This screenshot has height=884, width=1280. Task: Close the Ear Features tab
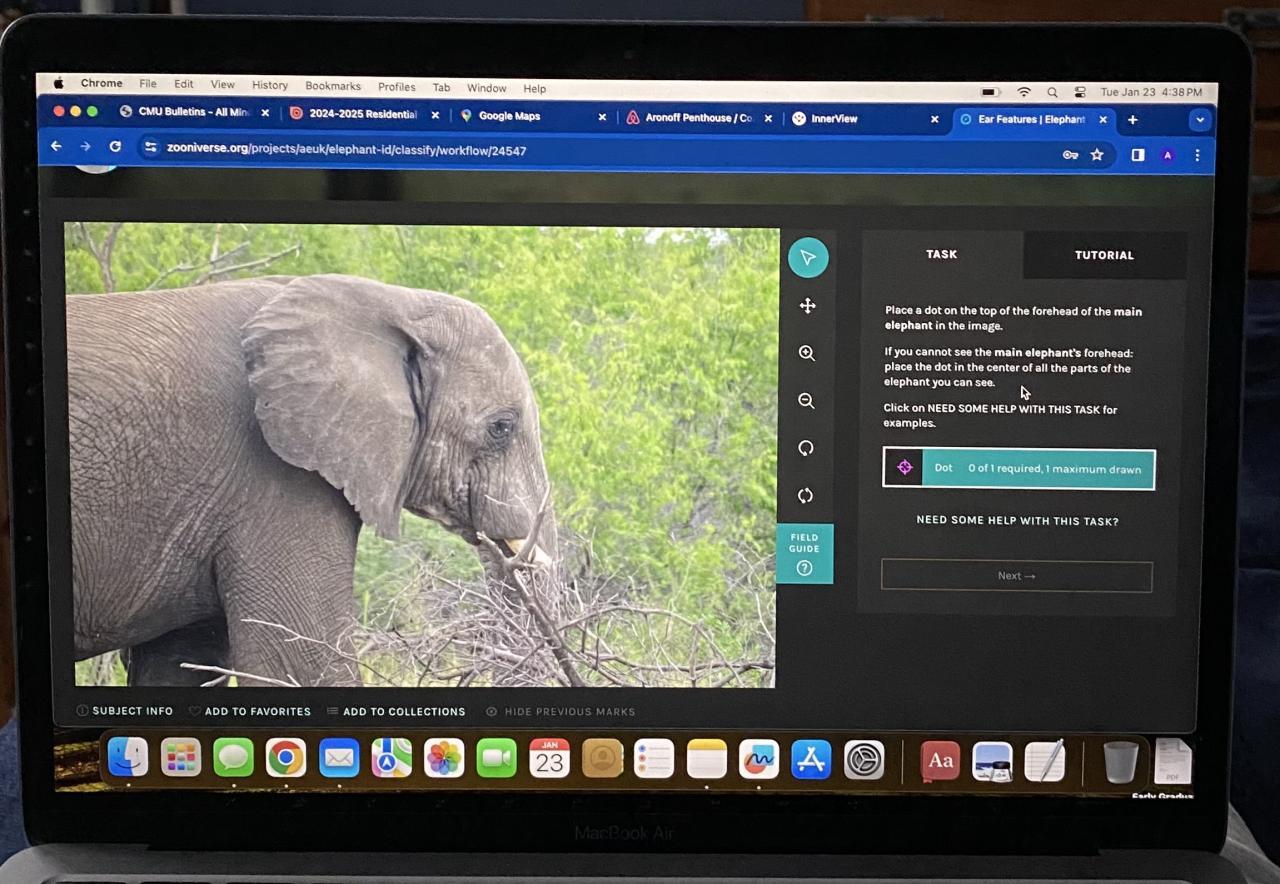[x=1103, y=119]
